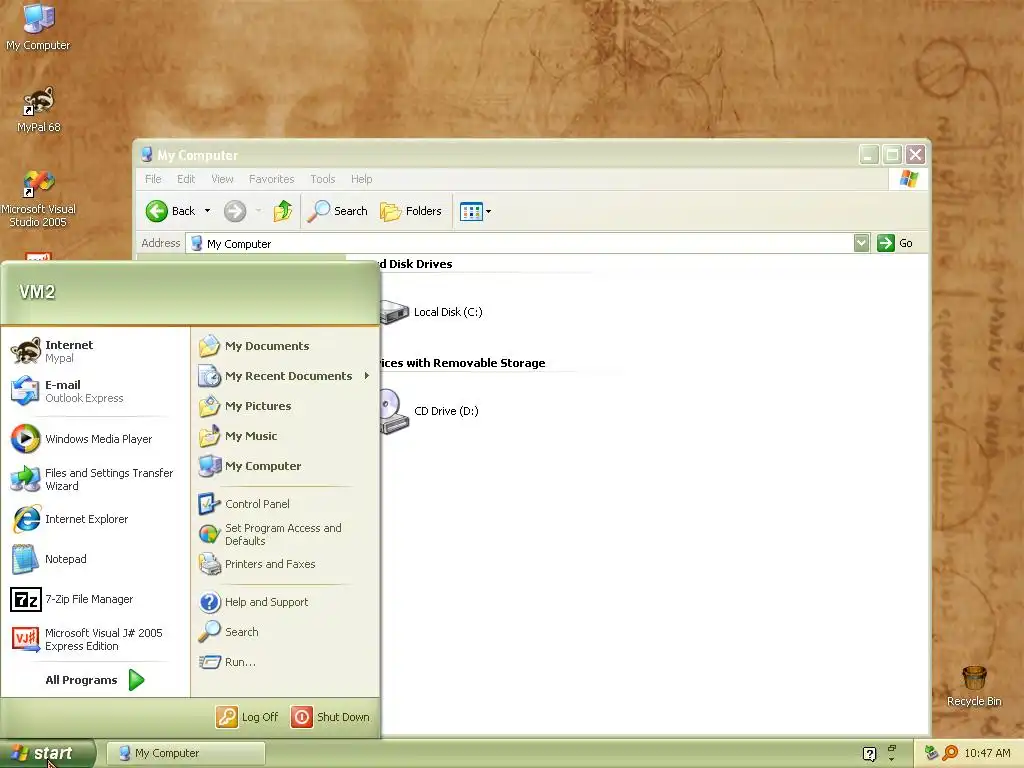Click the Go button beside address bar
This screenshot has width=1024, height=768.
tap(895, 243)
